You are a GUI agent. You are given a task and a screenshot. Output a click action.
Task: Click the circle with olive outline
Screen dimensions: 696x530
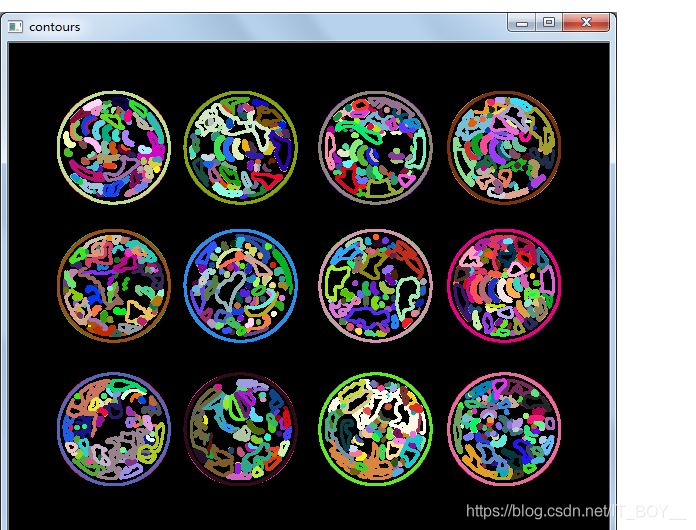click(x=241, y=147)
